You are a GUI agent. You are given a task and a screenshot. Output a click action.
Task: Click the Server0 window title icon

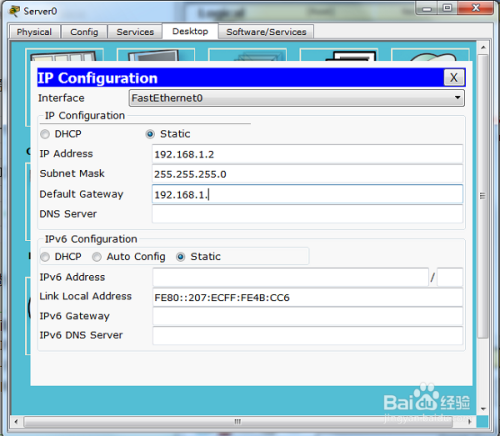point(14,11)
